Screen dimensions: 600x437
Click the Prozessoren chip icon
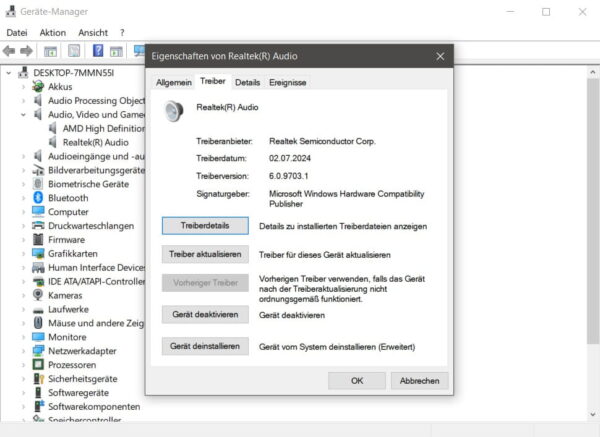click(38, 365)
